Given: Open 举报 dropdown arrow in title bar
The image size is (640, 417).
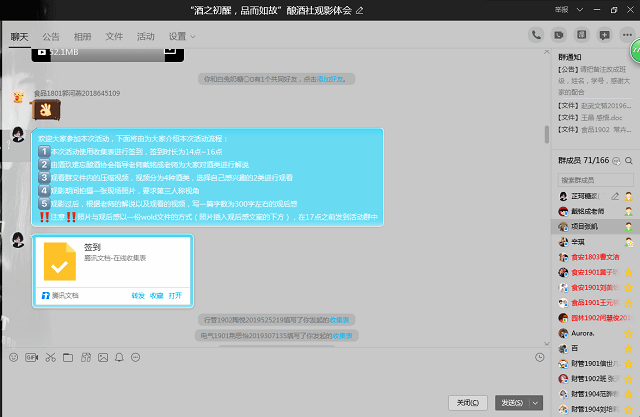Looking at the screenshot, I should (x=580, y=10).
